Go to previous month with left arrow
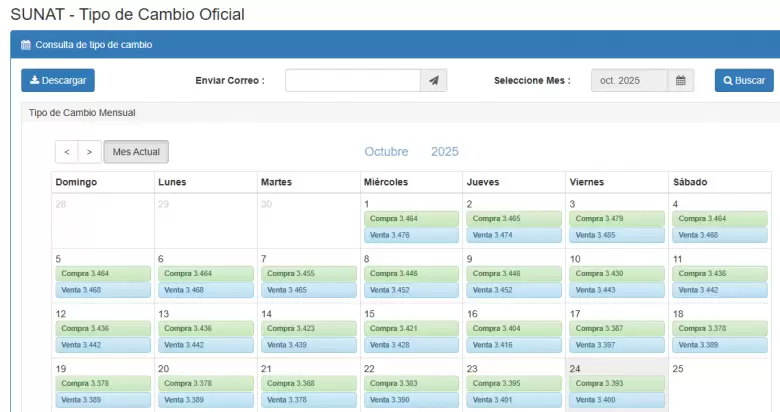The image size is (780, 412). 66,152
